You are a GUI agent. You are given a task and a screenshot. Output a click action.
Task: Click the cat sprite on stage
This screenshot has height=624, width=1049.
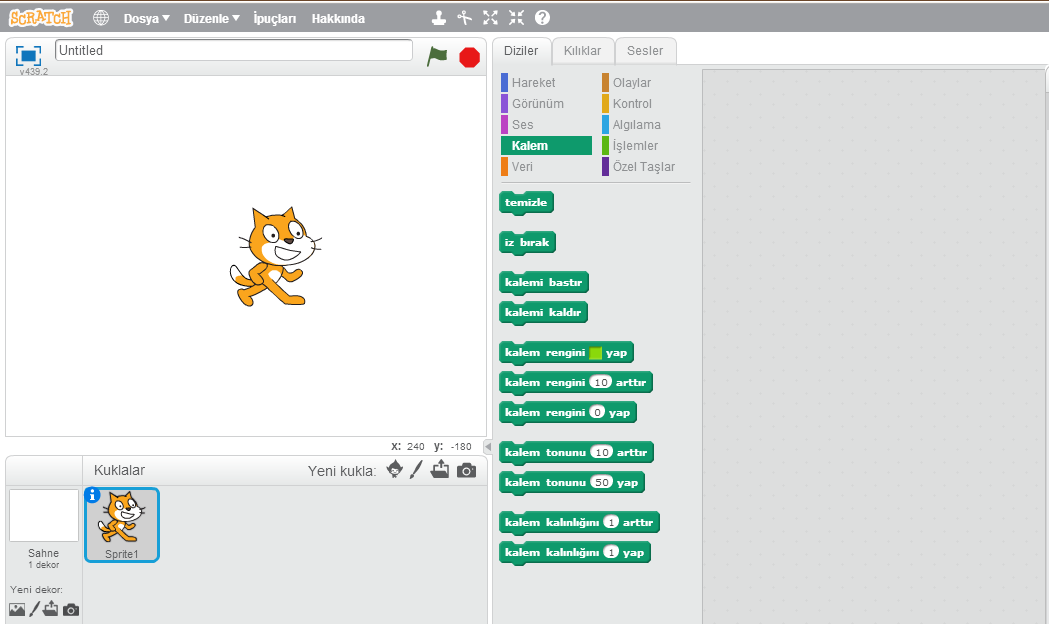coord(276,257)
